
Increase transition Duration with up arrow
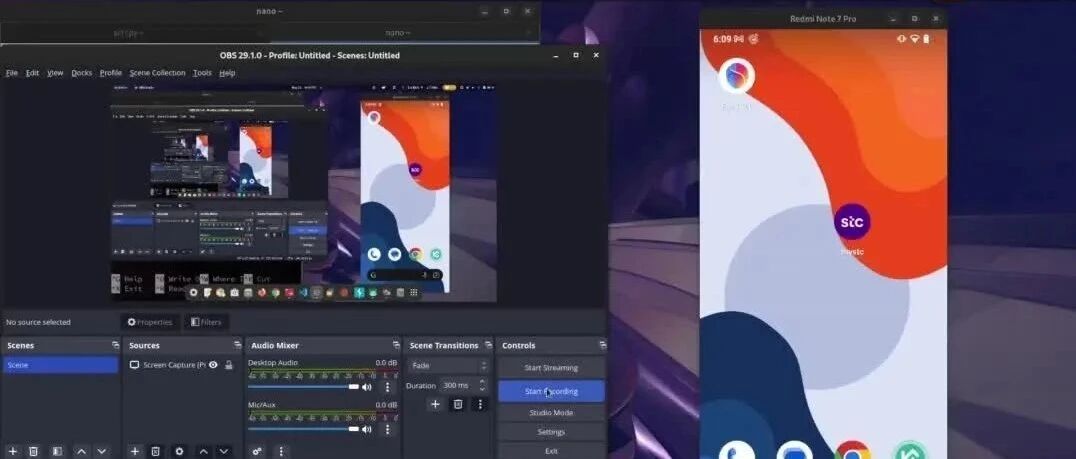482,381
